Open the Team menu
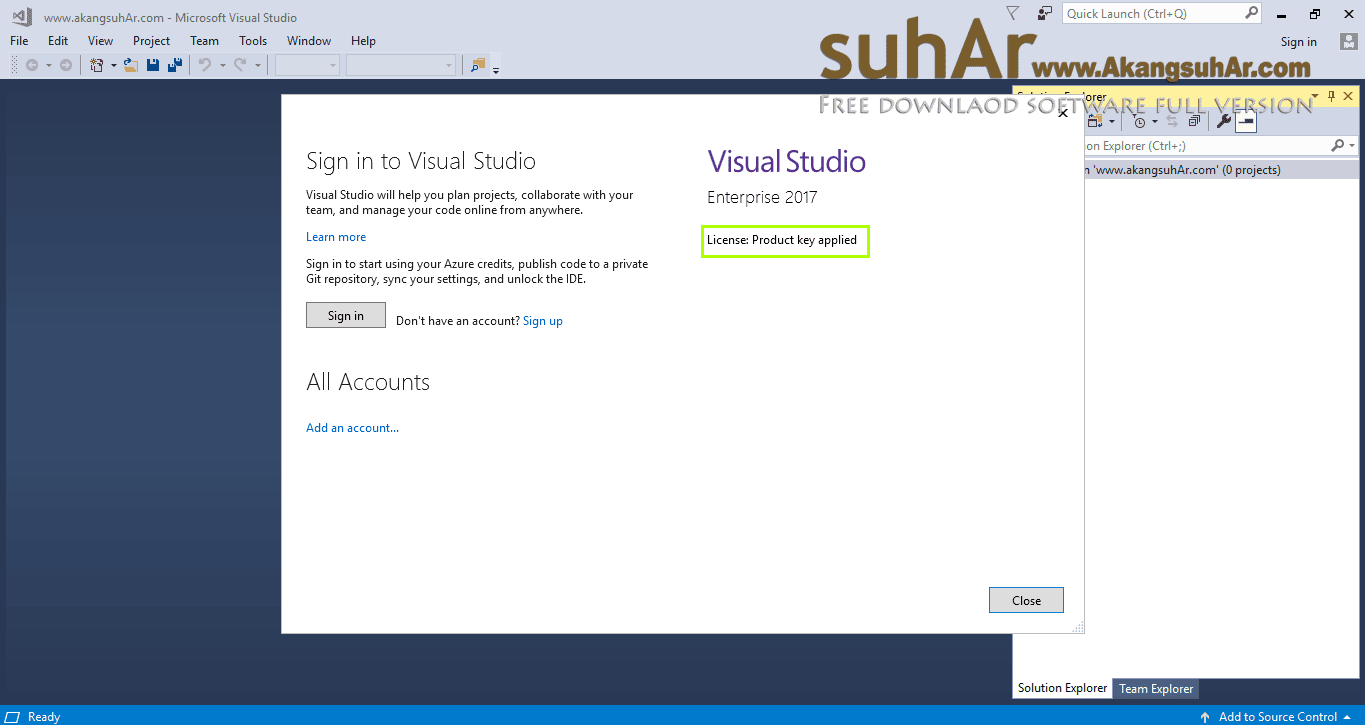This screenshot has height=725, width=1365. pos(204,41)
